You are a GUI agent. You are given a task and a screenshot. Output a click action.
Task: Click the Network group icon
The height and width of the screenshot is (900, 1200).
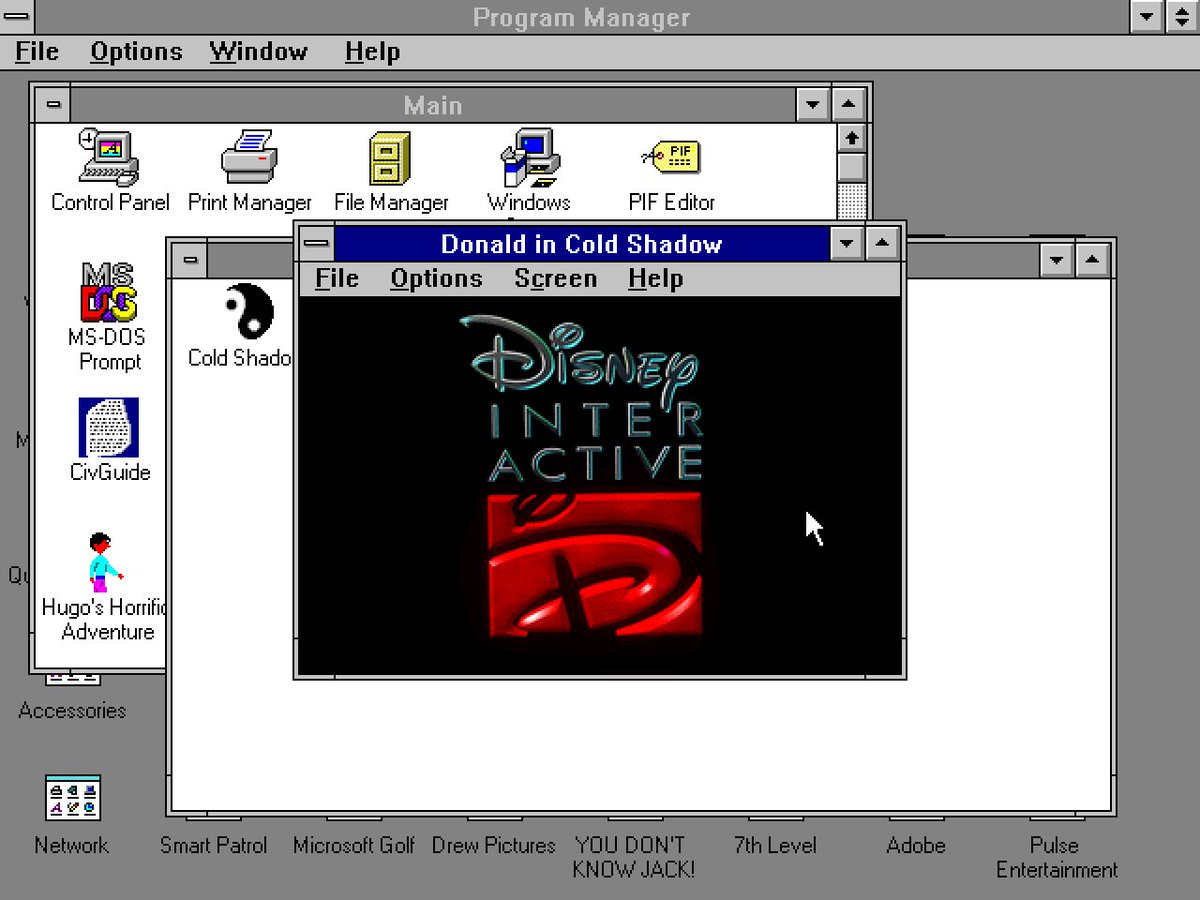[73, 798]
